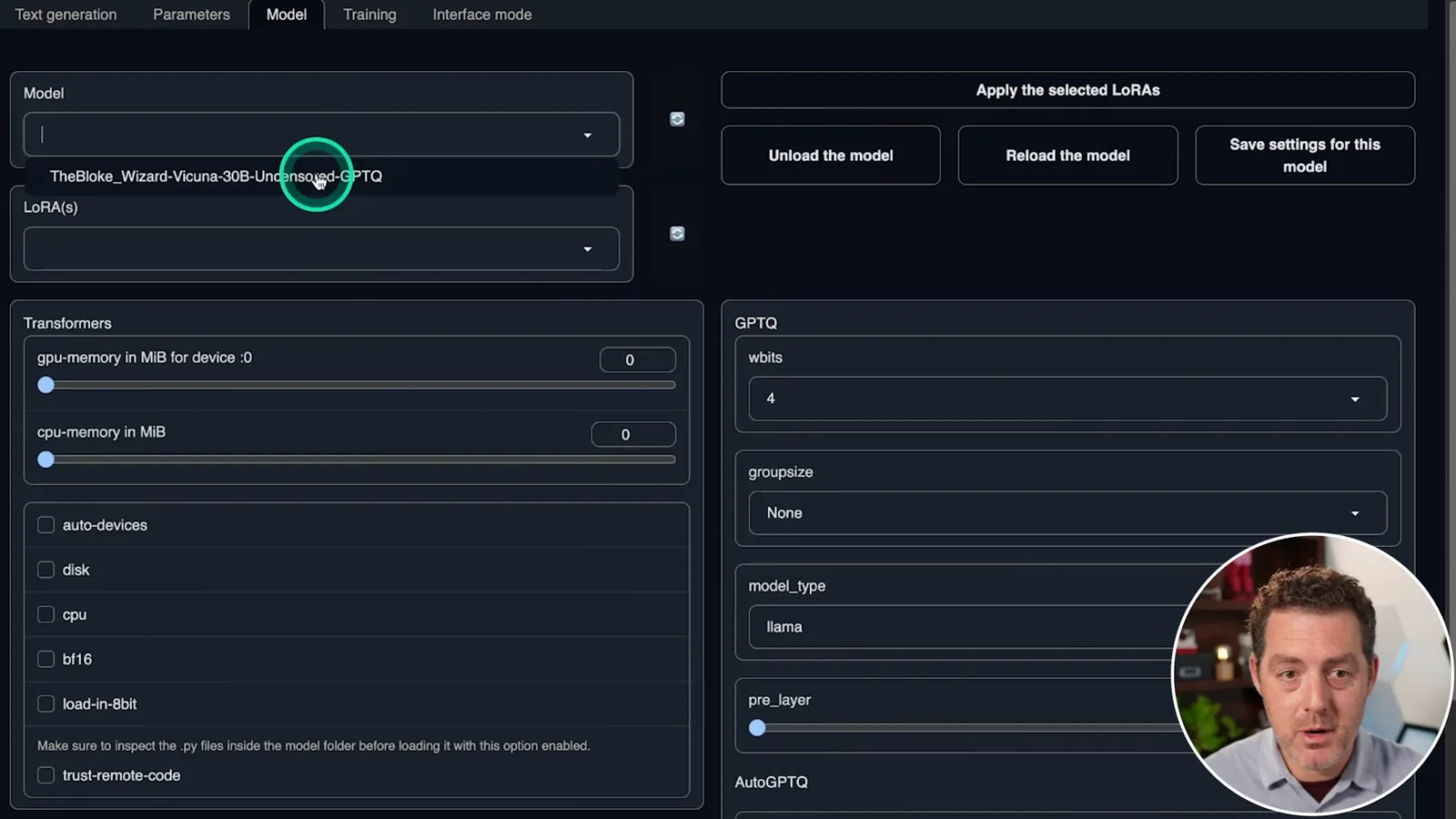
Task: Open the Interface mode tab
Action: point(482,15)
